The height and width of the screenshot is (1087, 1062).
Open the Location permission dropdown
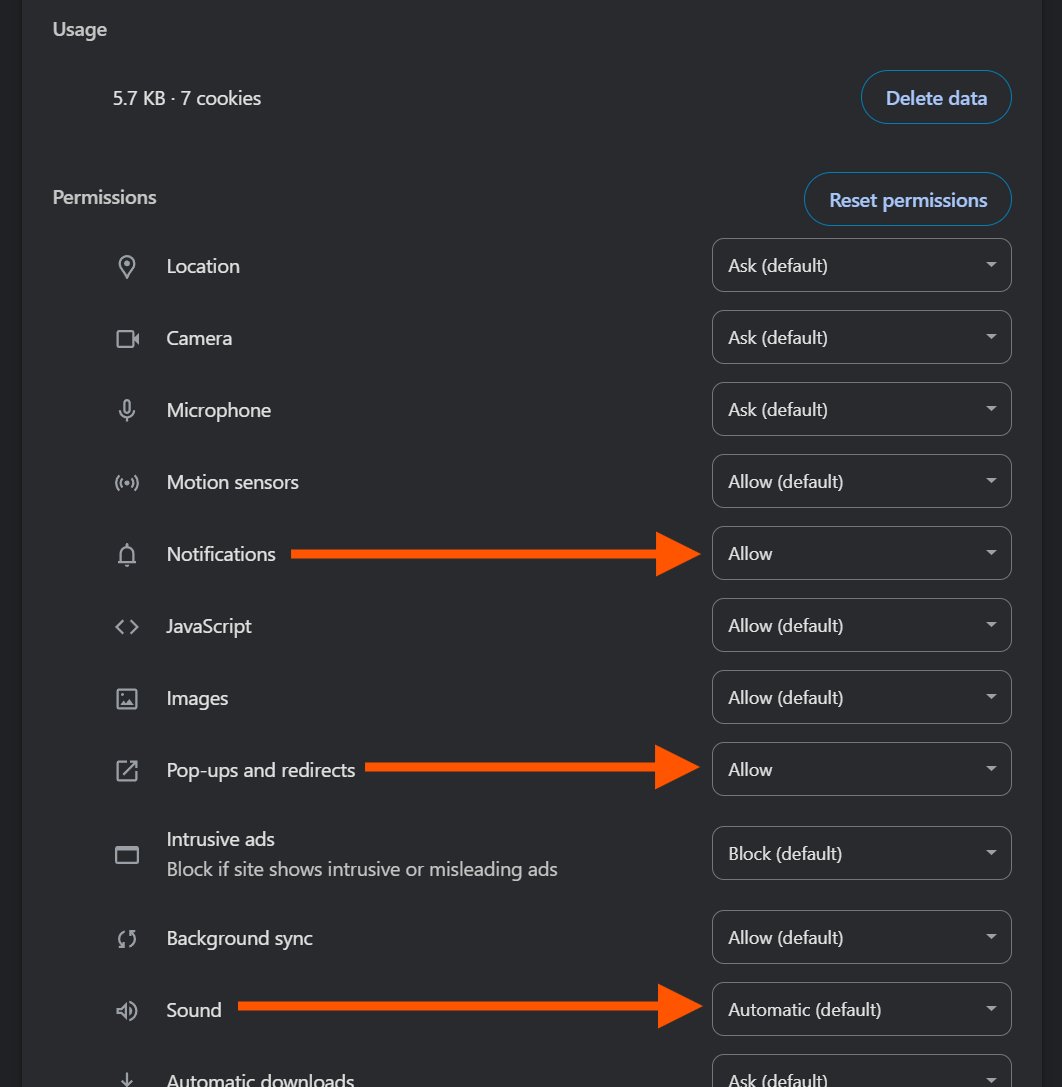862,266
